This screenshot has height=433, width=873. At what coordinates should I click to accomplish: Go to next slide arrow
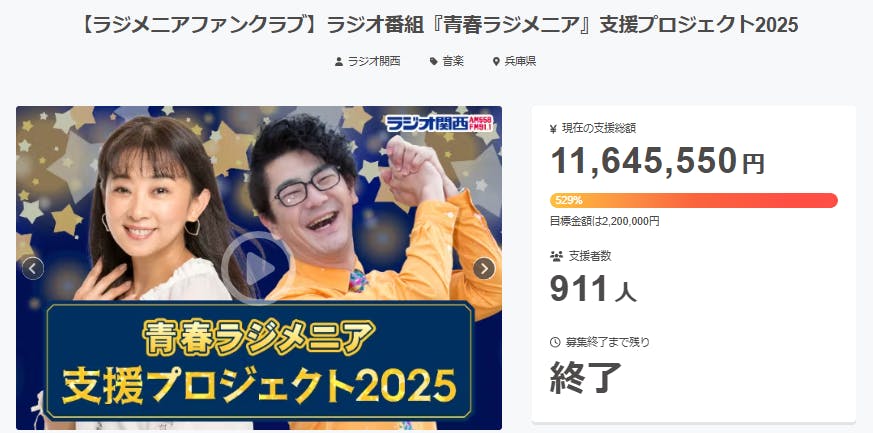tap(484, 269)
